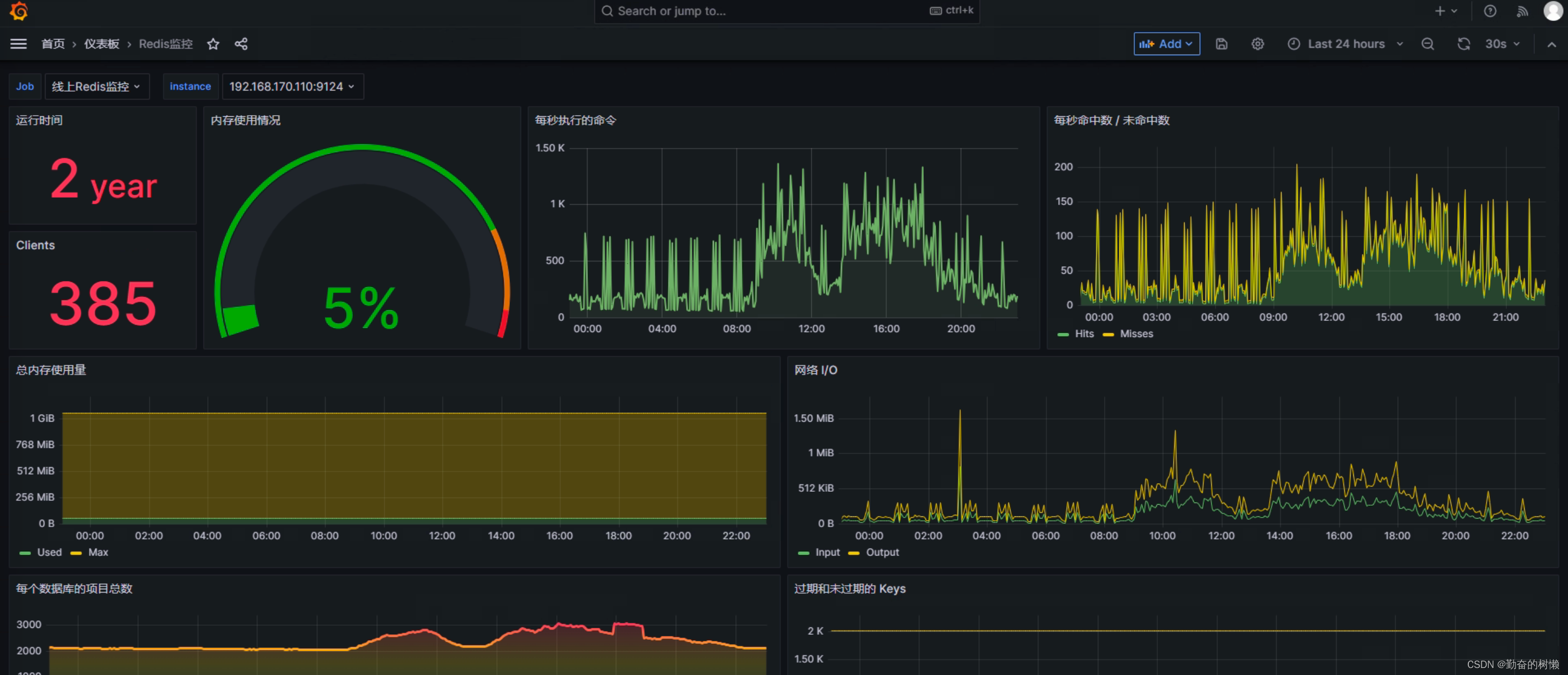
Task: Click the 网络 I/O panel title
Action: coord(816,370)
